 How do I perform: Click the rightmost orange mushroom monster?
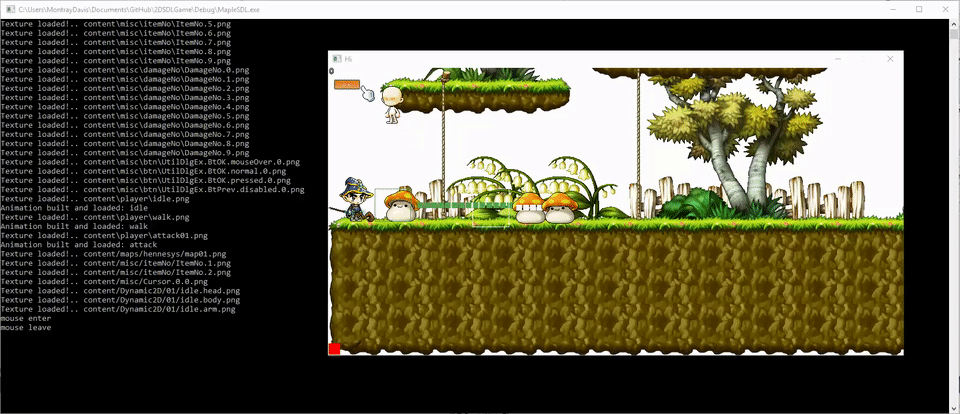(x=560, y=208)
